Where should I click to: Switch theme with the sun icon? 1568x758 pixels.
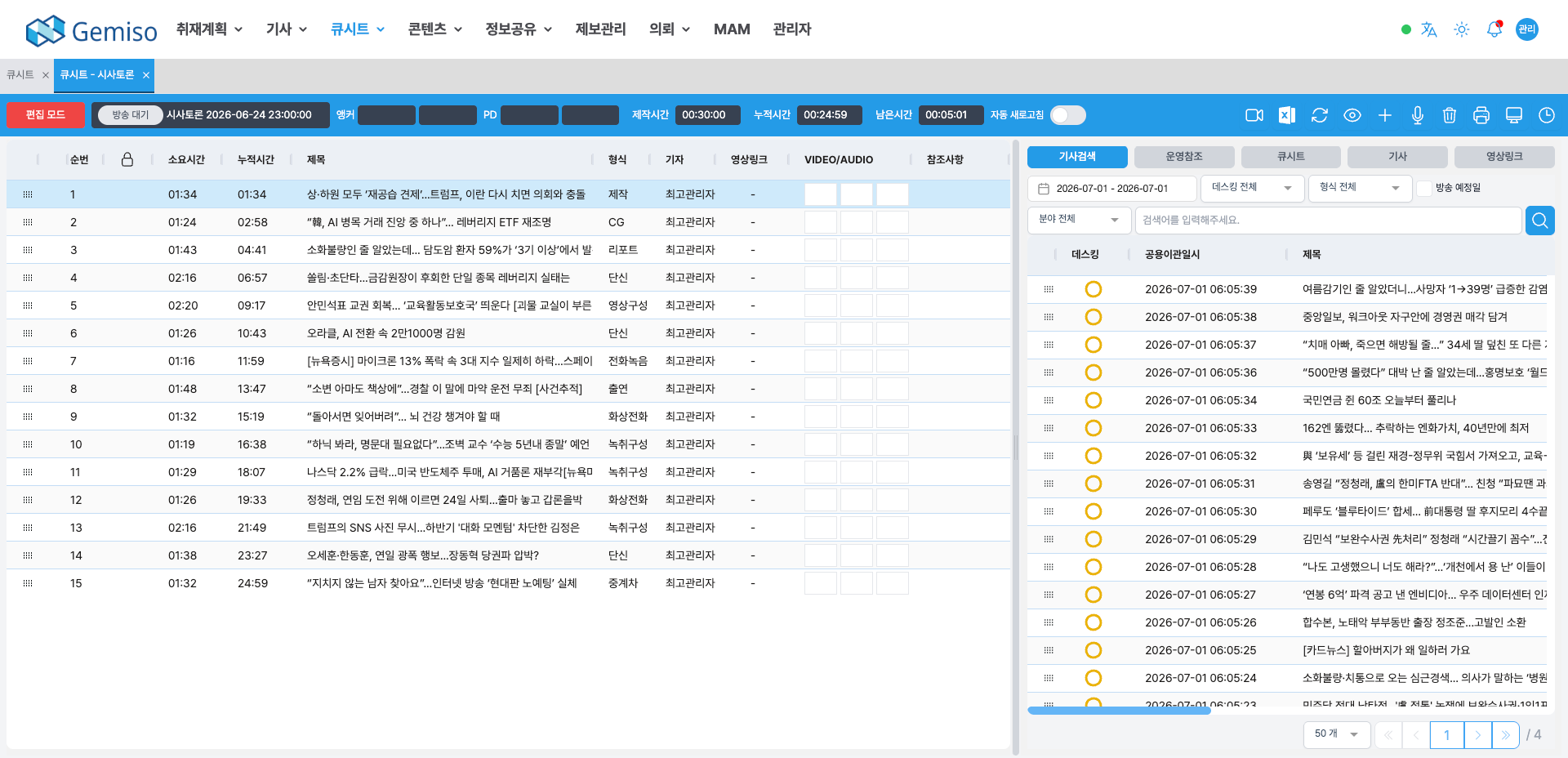coord(1462,29)
